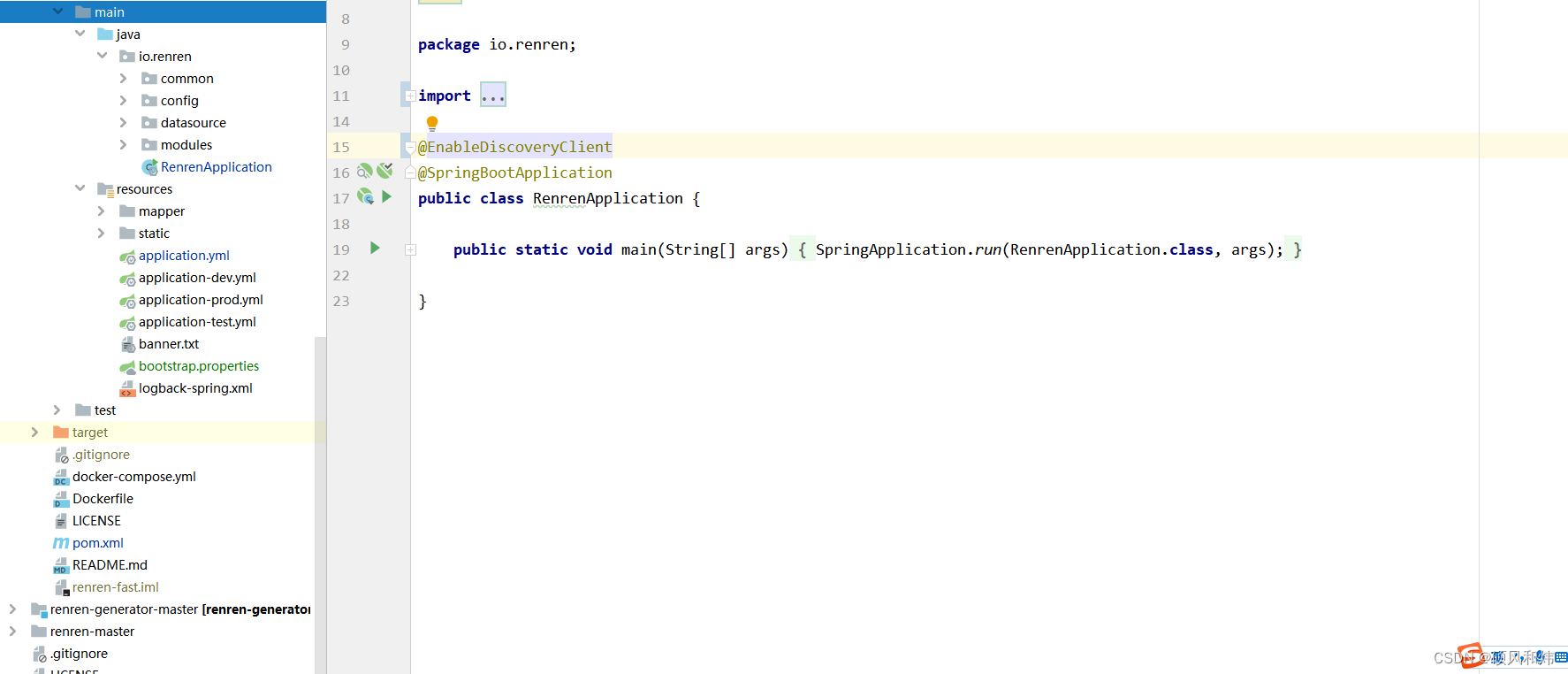Click the application-dev.yml file icon
This screenshot has height=674, width=1568.
127,278
